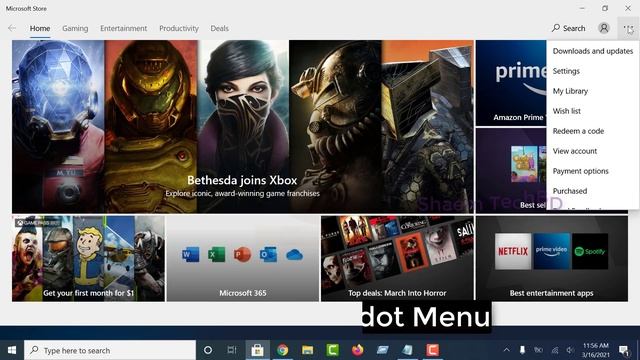Click the Cortana circle icon on taskbar
640x360 pixels.
pos(208,350)
